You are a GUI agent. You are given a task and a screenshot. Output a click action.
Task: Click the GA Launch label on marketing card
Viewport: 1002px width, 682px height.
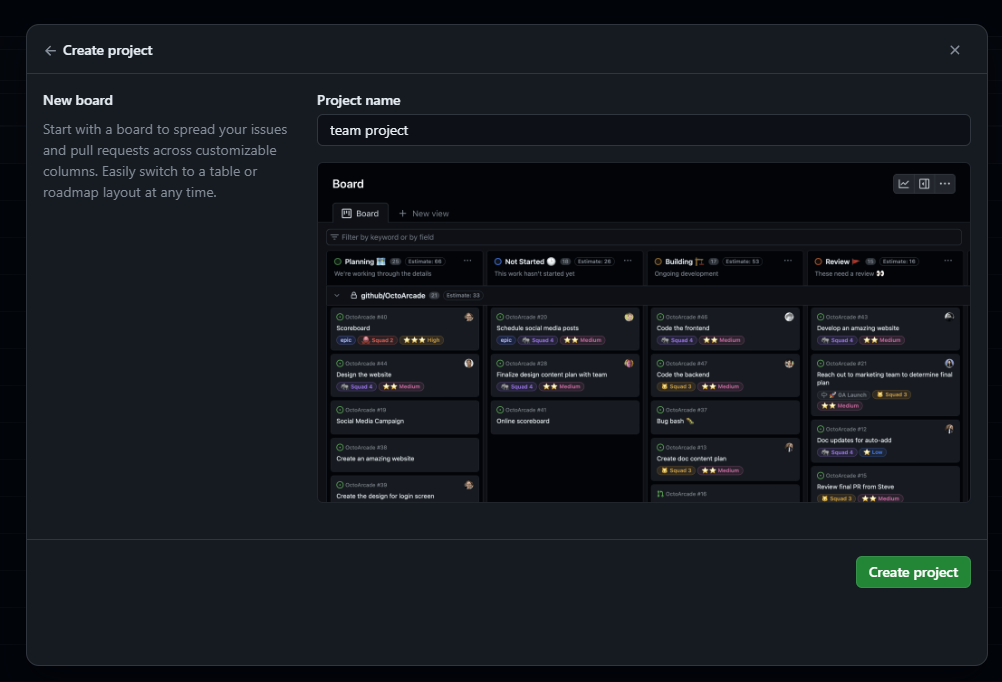tap(844, 395)
